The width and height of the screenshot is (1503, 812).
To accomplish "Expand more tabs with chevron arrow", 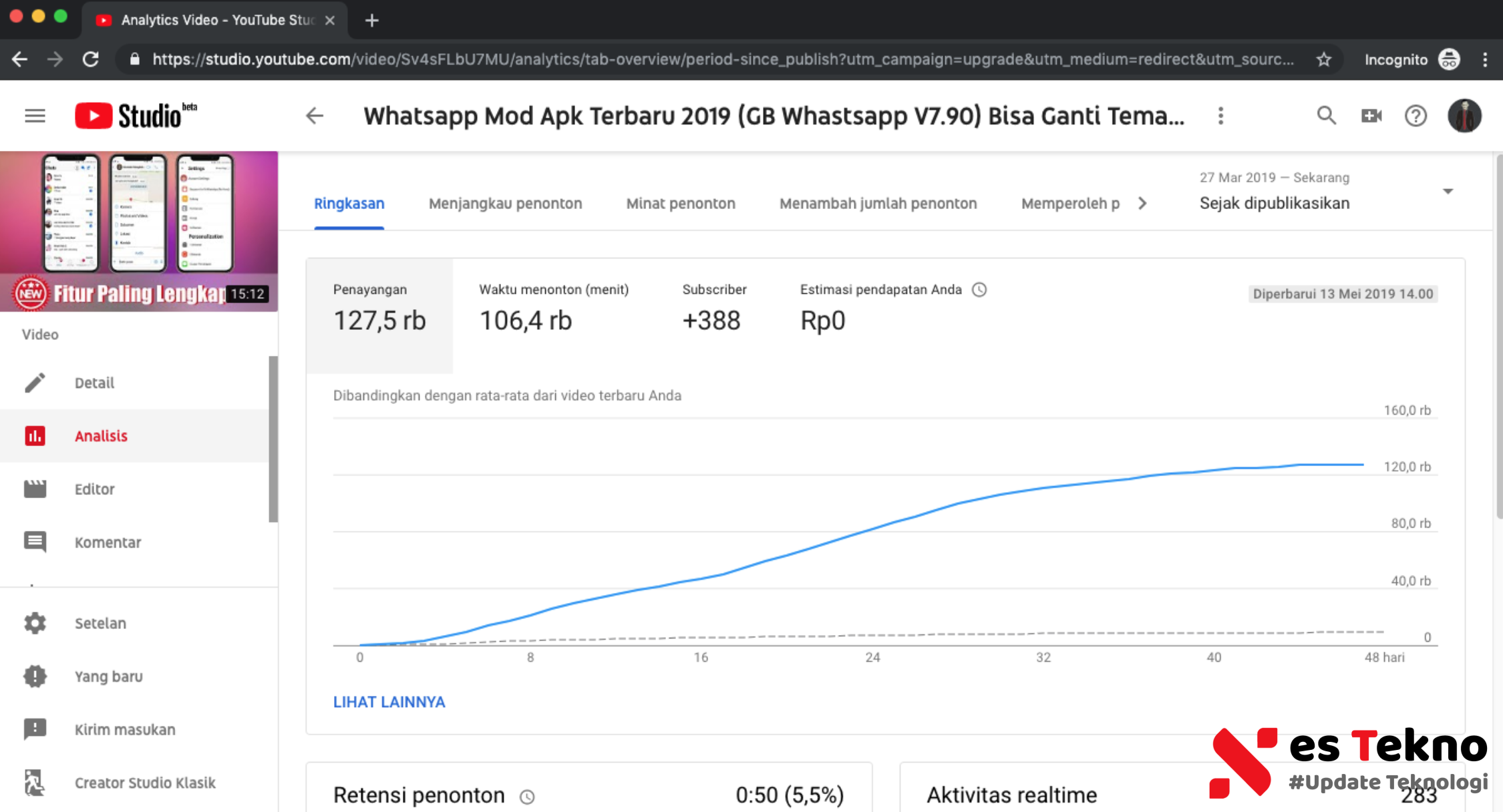I will [x=1142, y=204].
